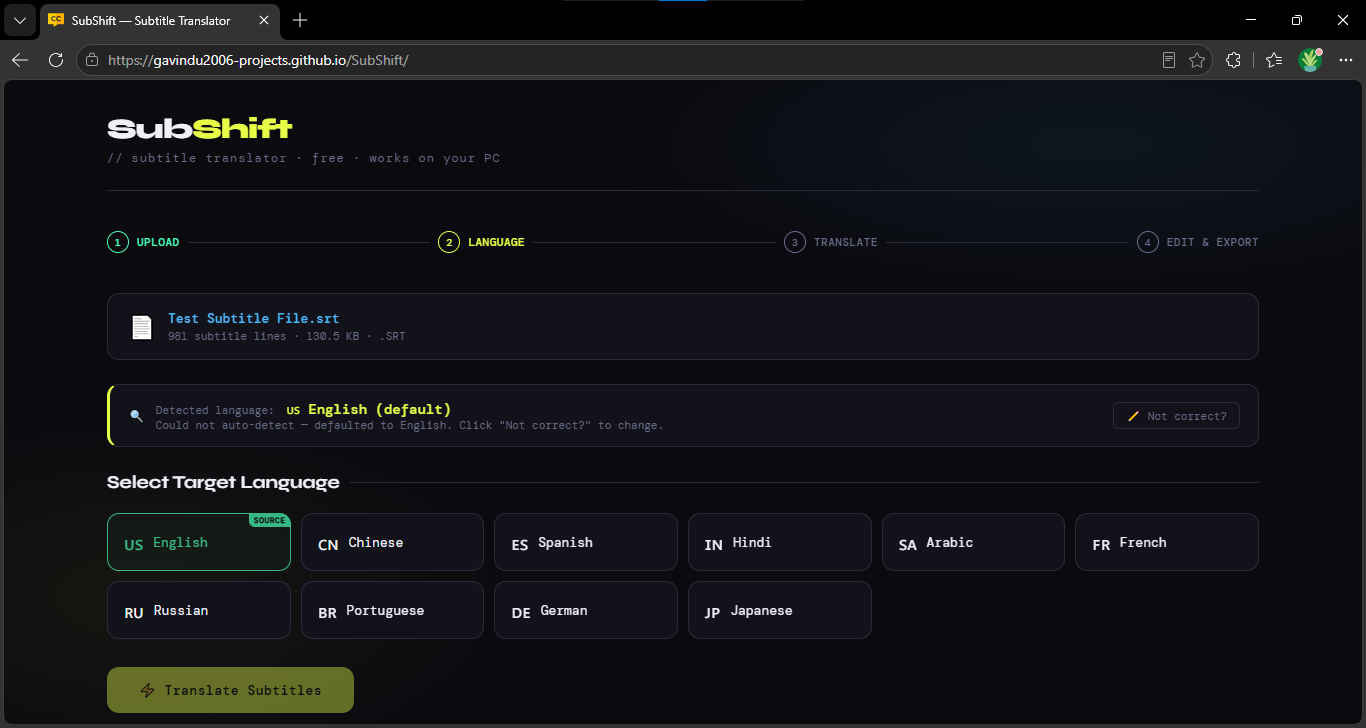The image size is (1366, 728).
Task: Choose Russian as target language
Action: (199, 610)
